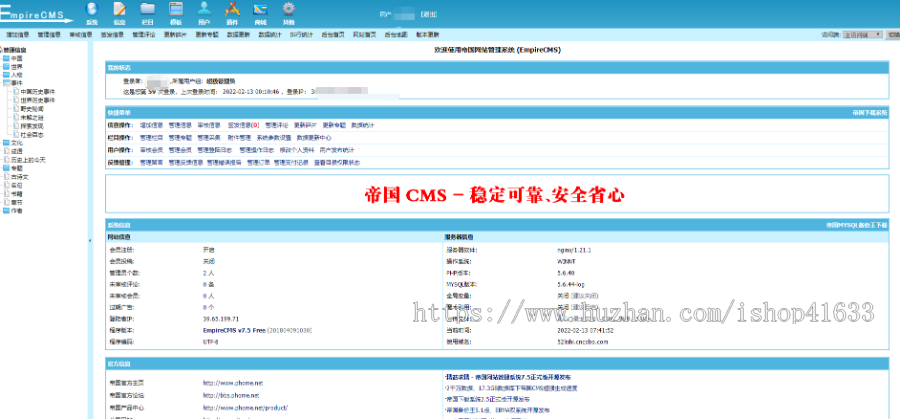Image resolution: width=900 pixels, height=419 pixels.
Task: Click 管理订单 in the 反馈管理 row
Action: coord(258,162)
